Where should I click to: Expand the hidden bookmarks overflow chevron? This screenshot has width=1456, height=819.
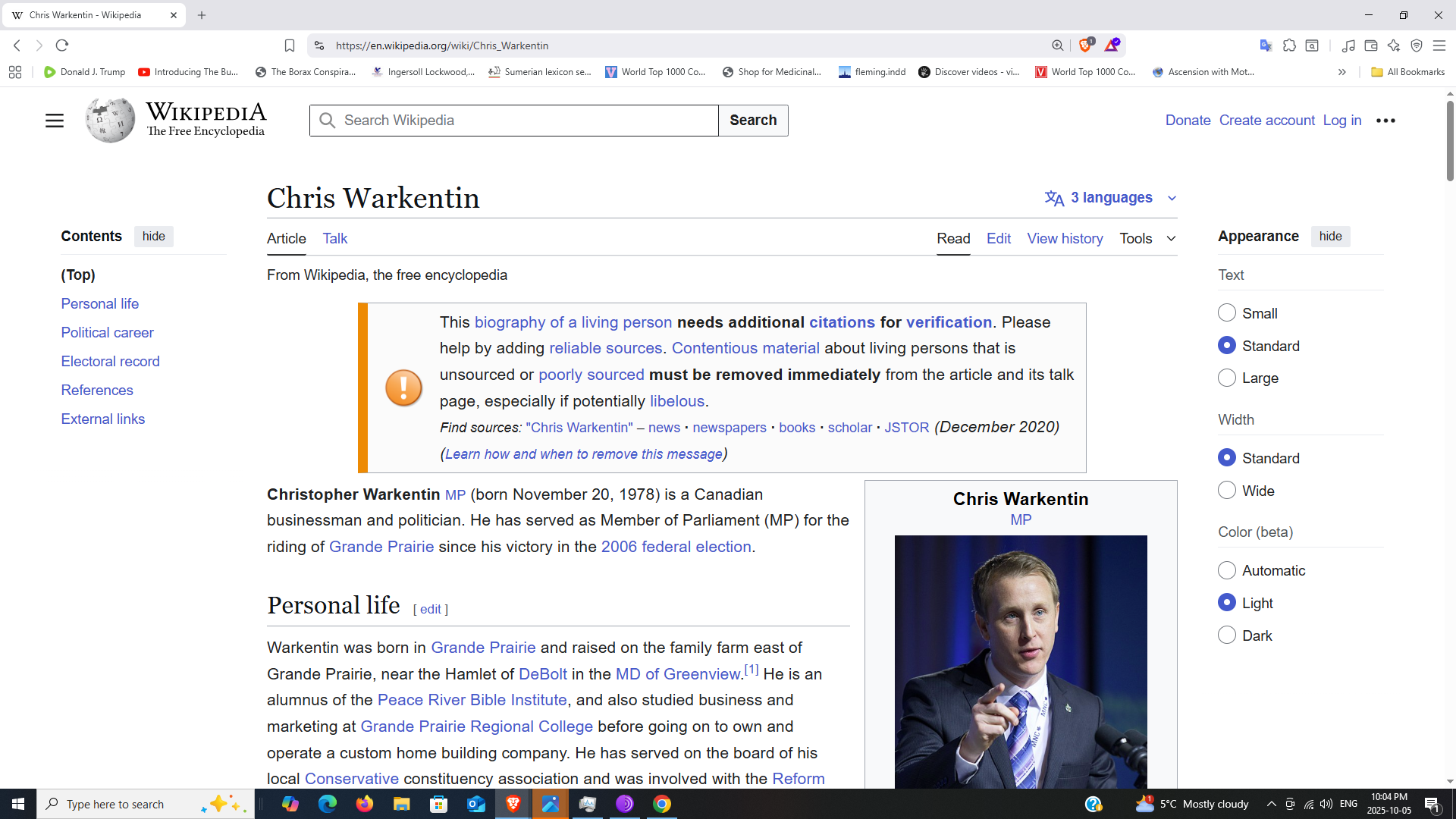[1341, 72]
